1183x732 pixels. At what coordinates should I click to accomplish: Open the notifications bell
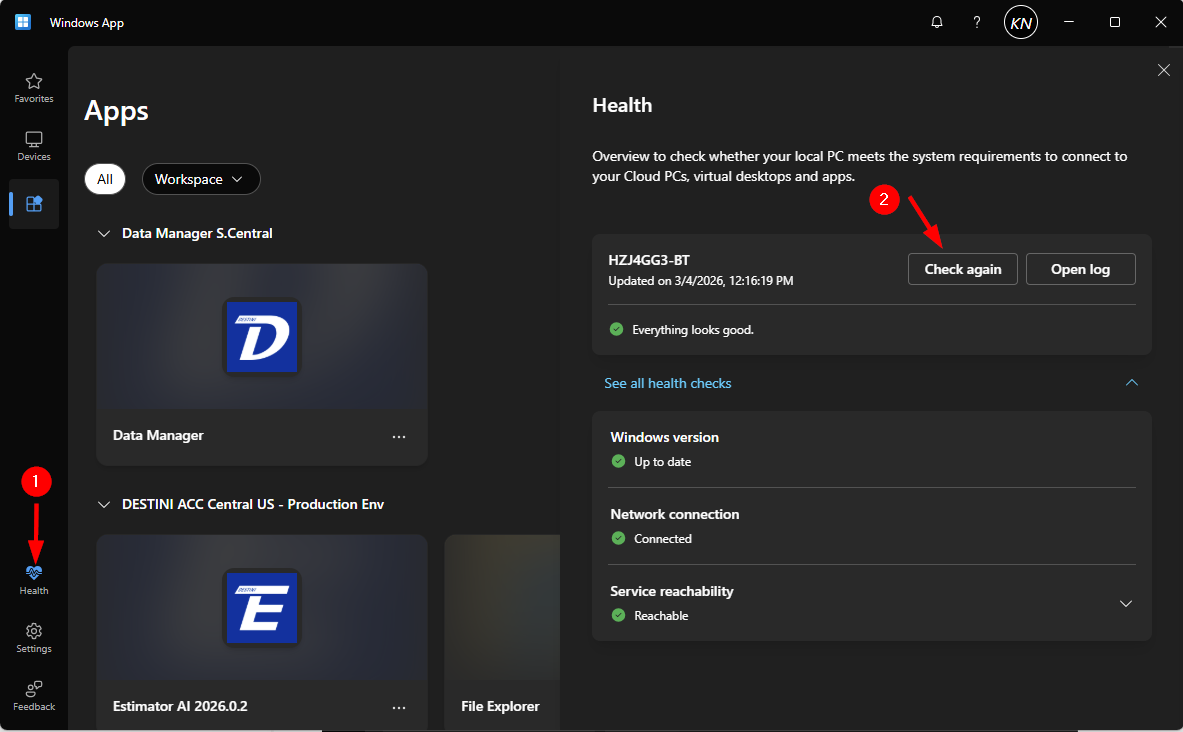tap(937, 22)
